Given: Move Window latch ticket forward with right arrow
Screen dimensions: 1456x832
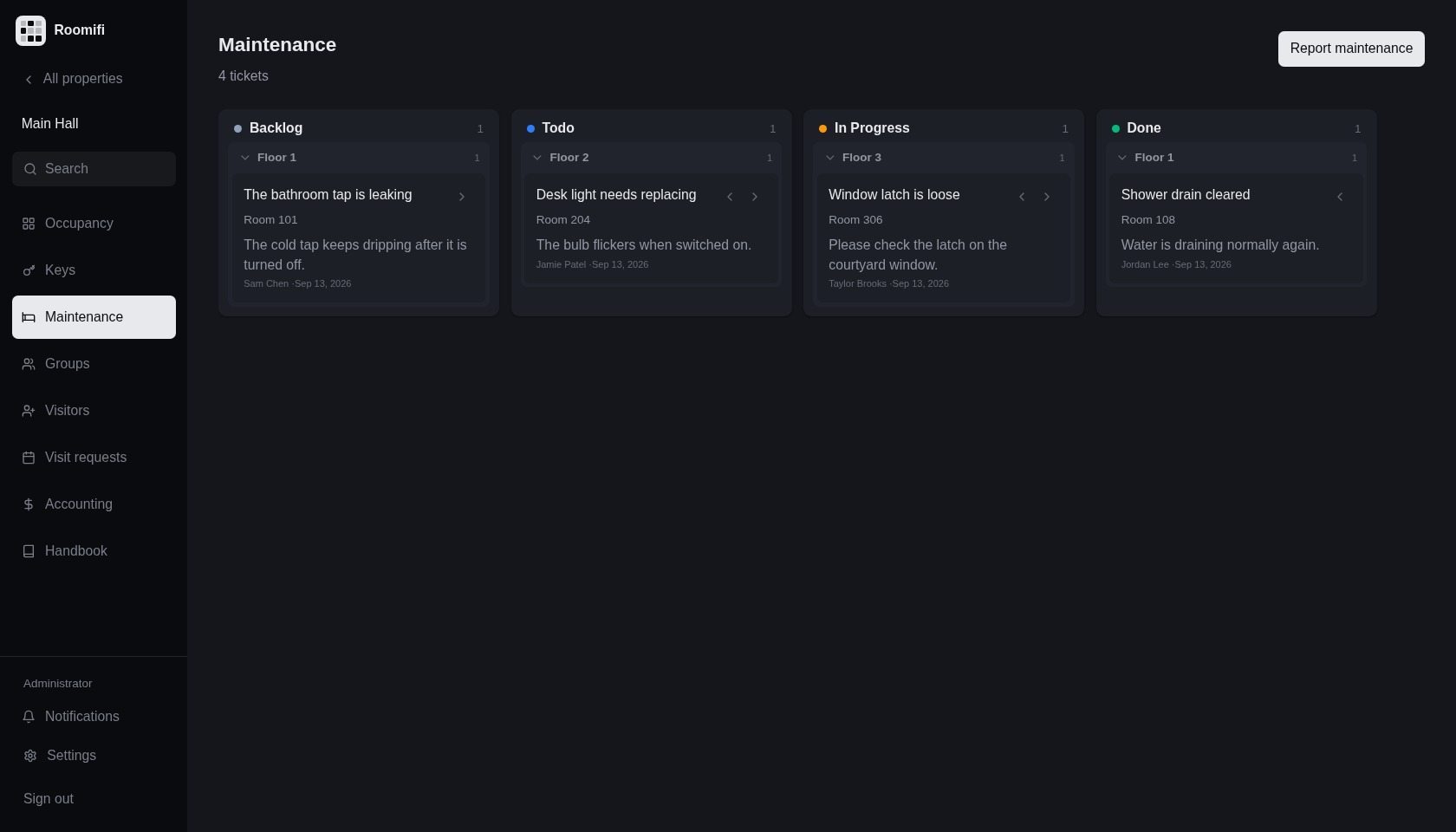Looking at the screenshot, I should tap(1047, 197).
